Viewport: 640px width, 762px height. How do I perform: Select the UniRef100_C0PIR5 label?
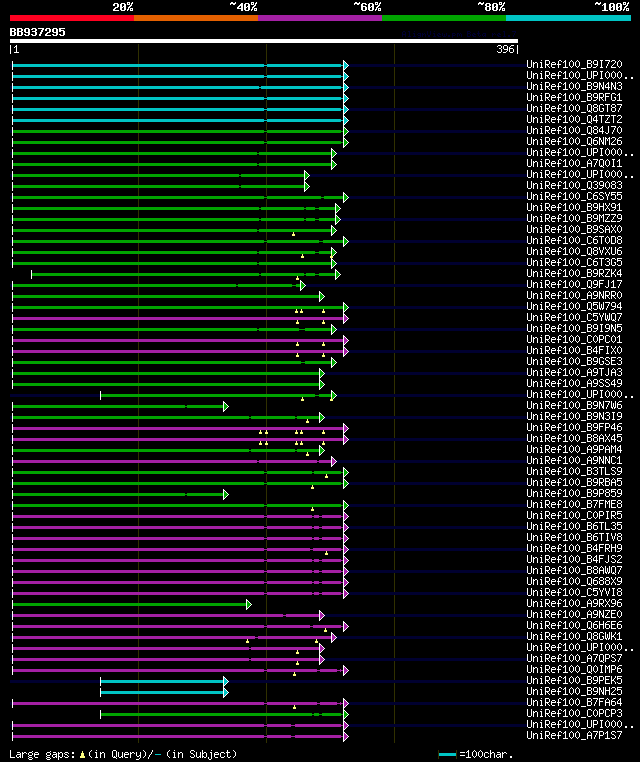[x=574, y=515]
